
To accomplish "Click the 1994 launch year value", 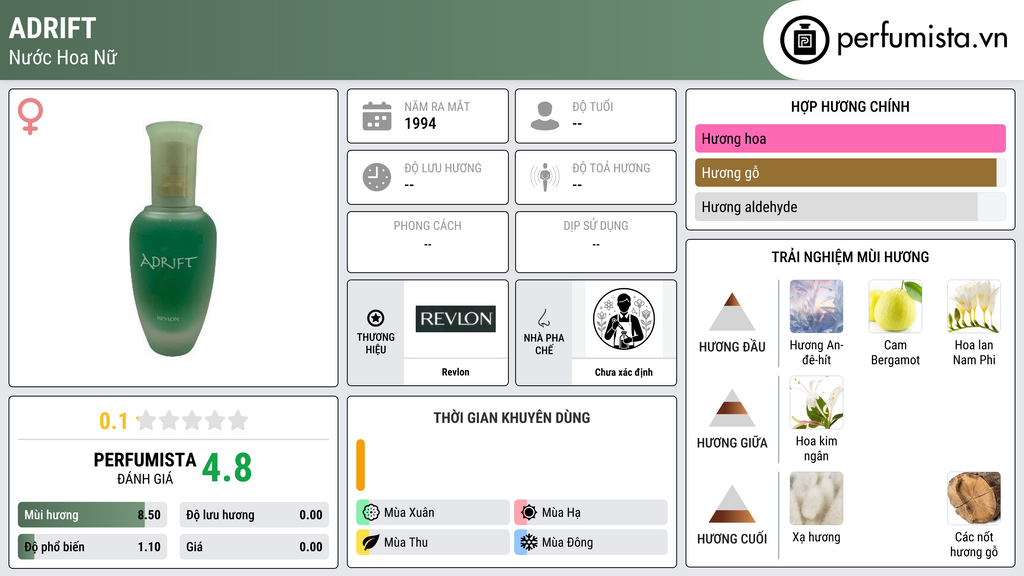I will coord(420,123).
